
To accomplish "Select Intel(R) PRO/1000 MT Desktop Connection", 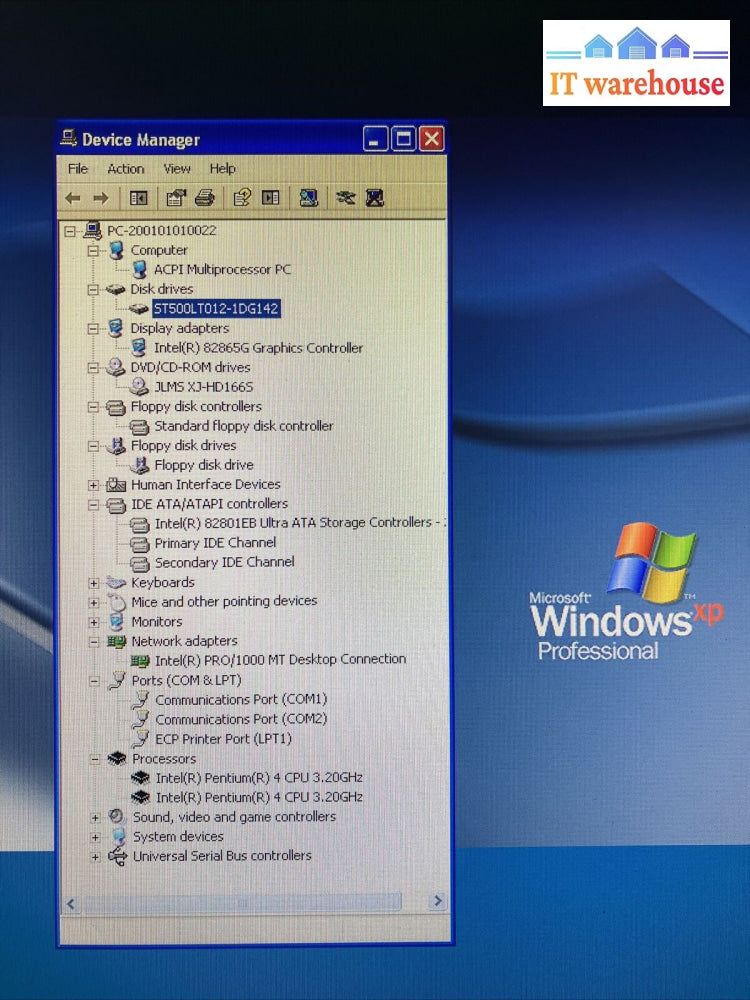I will [280, 660].
